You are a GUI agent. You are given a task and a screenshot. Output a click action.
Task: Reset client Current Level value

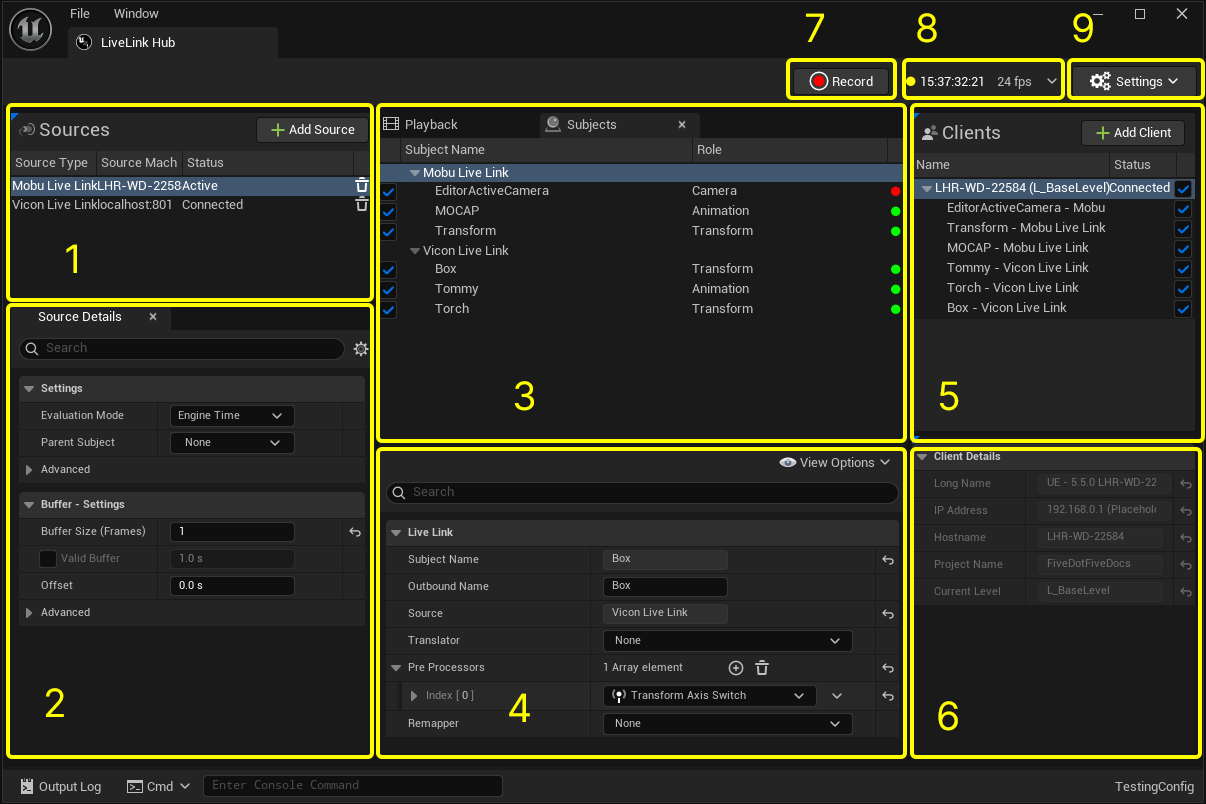click(x=1186, y=591)
